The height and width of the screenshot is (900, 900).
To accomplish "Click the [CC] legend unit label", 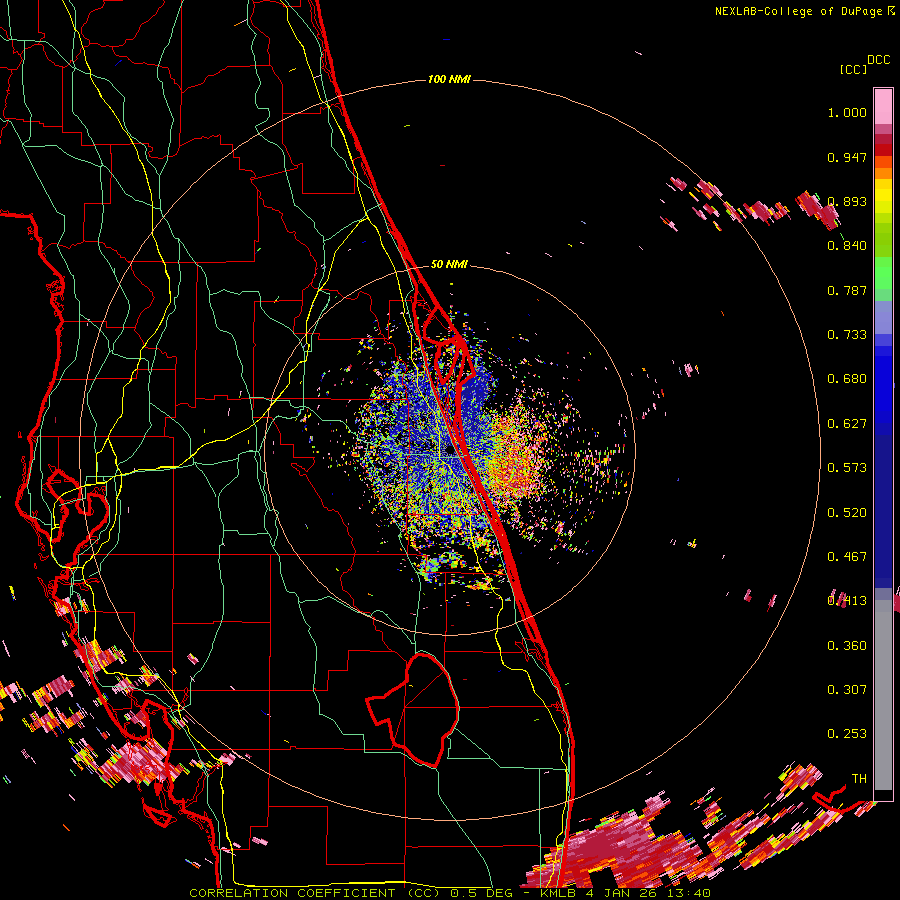I will click(x=853, y=69).
